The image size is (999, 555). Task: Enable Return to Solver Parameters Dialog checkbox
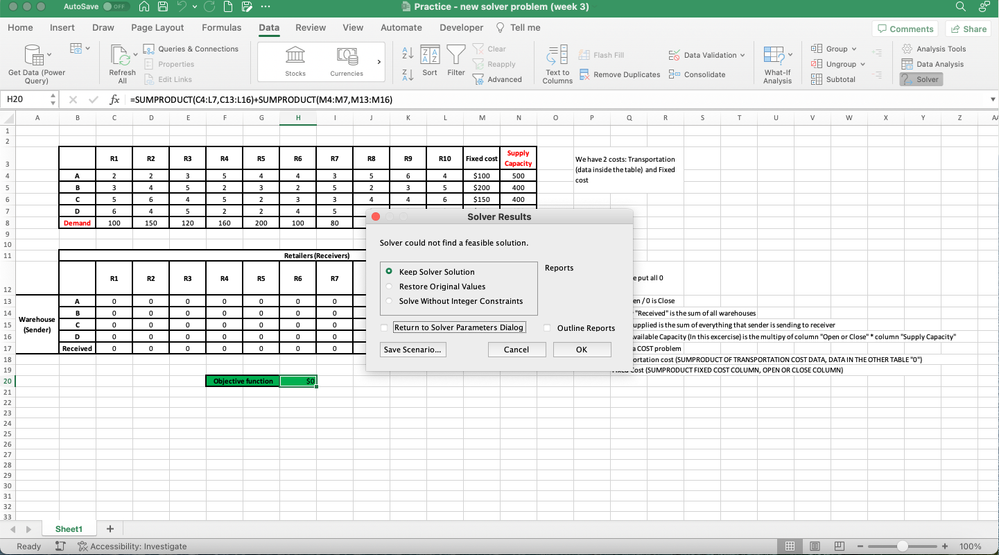(384, 328)
